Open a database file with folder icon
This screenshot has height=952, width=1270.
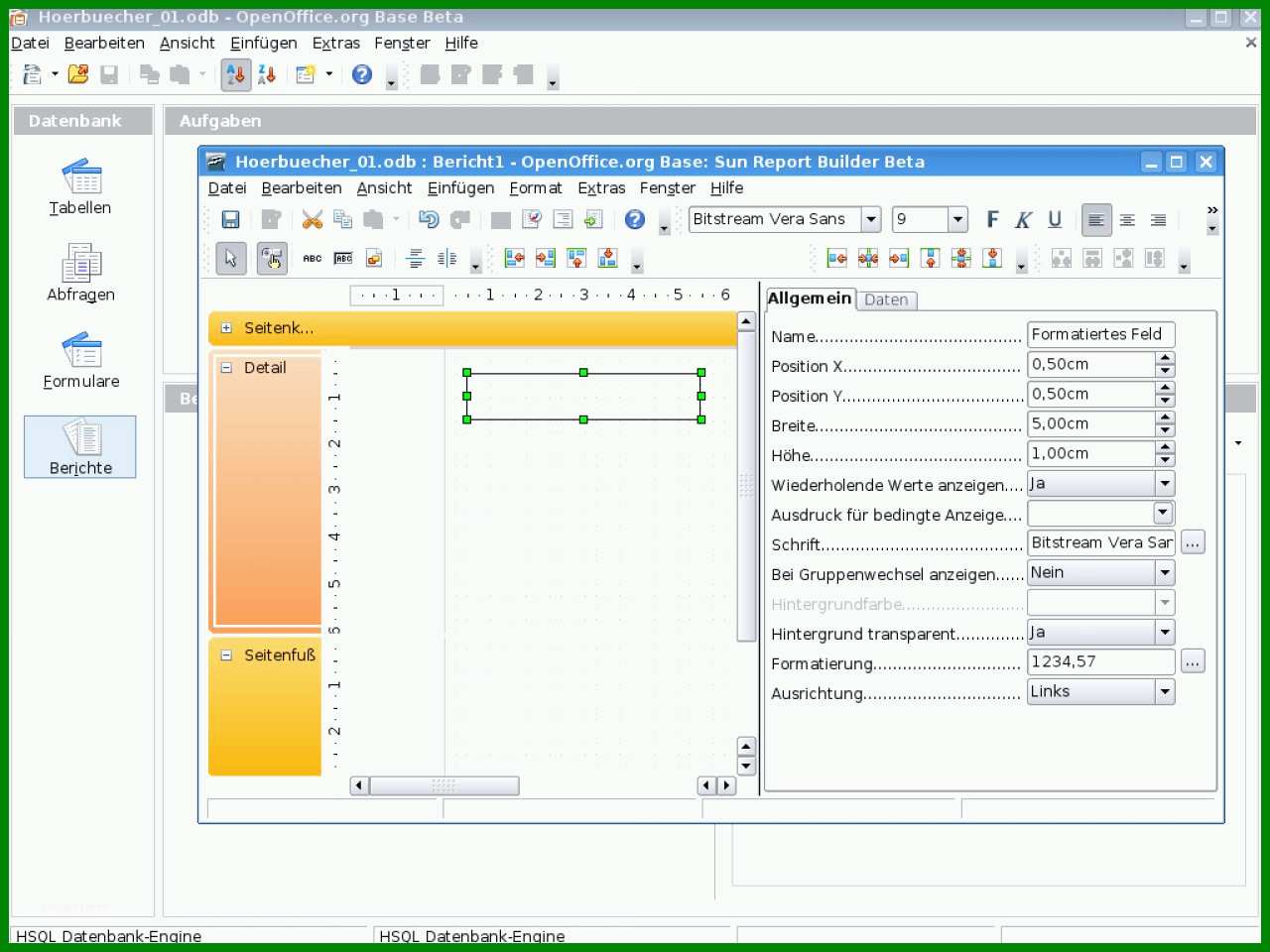point(78,74)
